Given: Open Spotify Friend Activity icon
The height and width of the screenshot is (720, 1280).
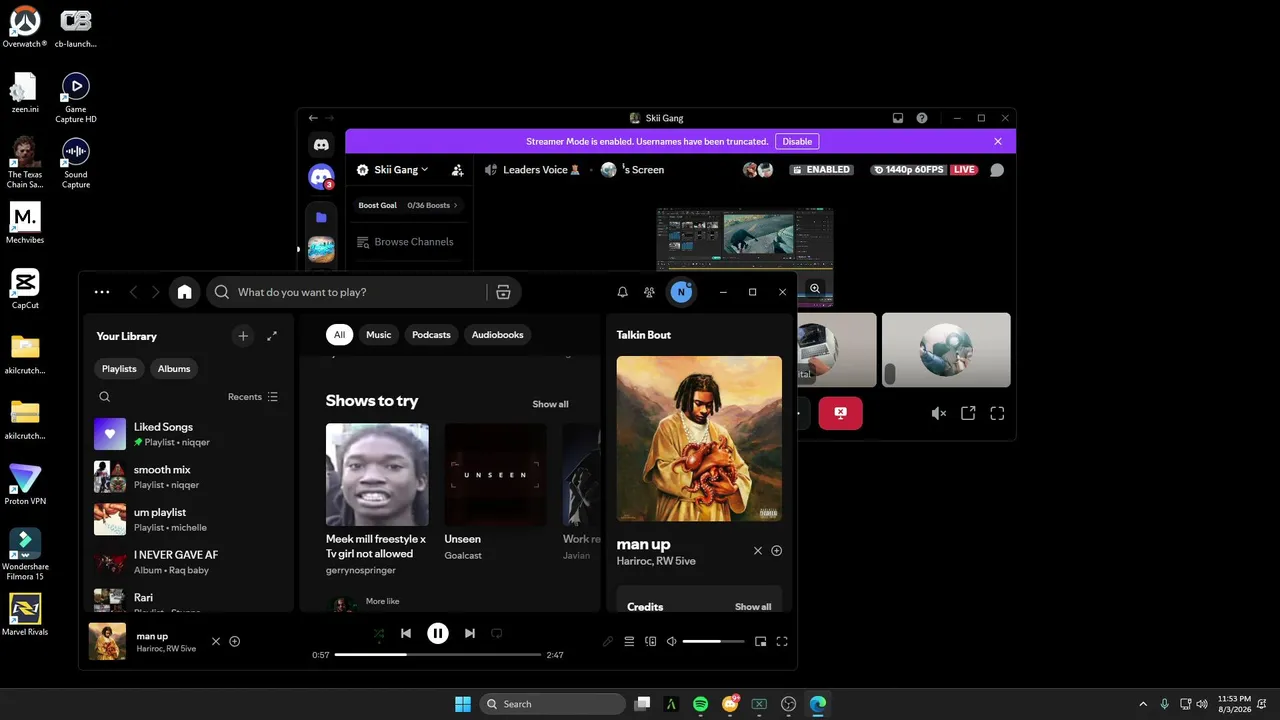Looking at the screenshot, I should [x=650, y=292].
